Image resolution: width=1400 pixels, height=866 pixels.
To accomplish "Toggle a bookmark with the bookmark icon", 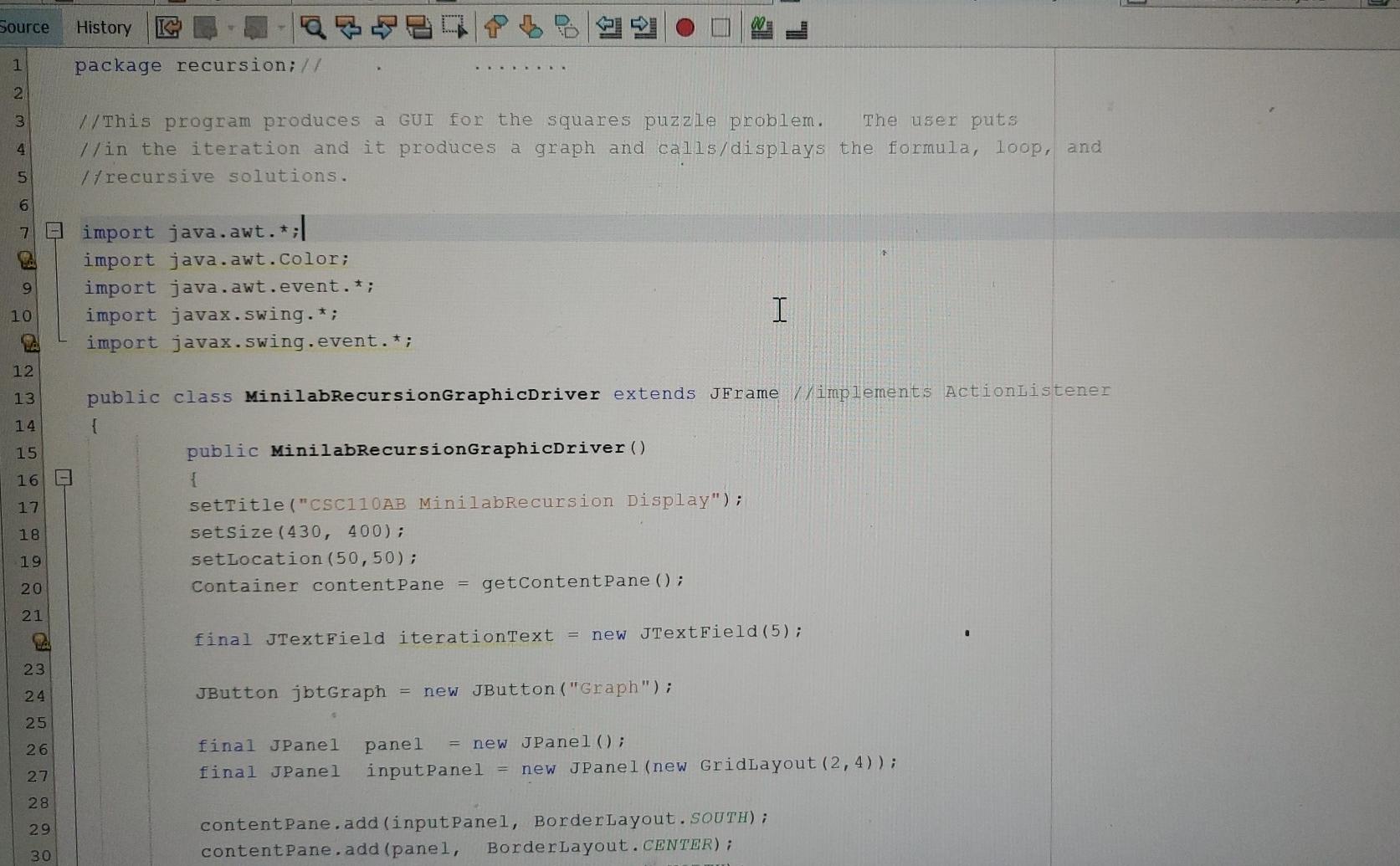I will [567, 28].
